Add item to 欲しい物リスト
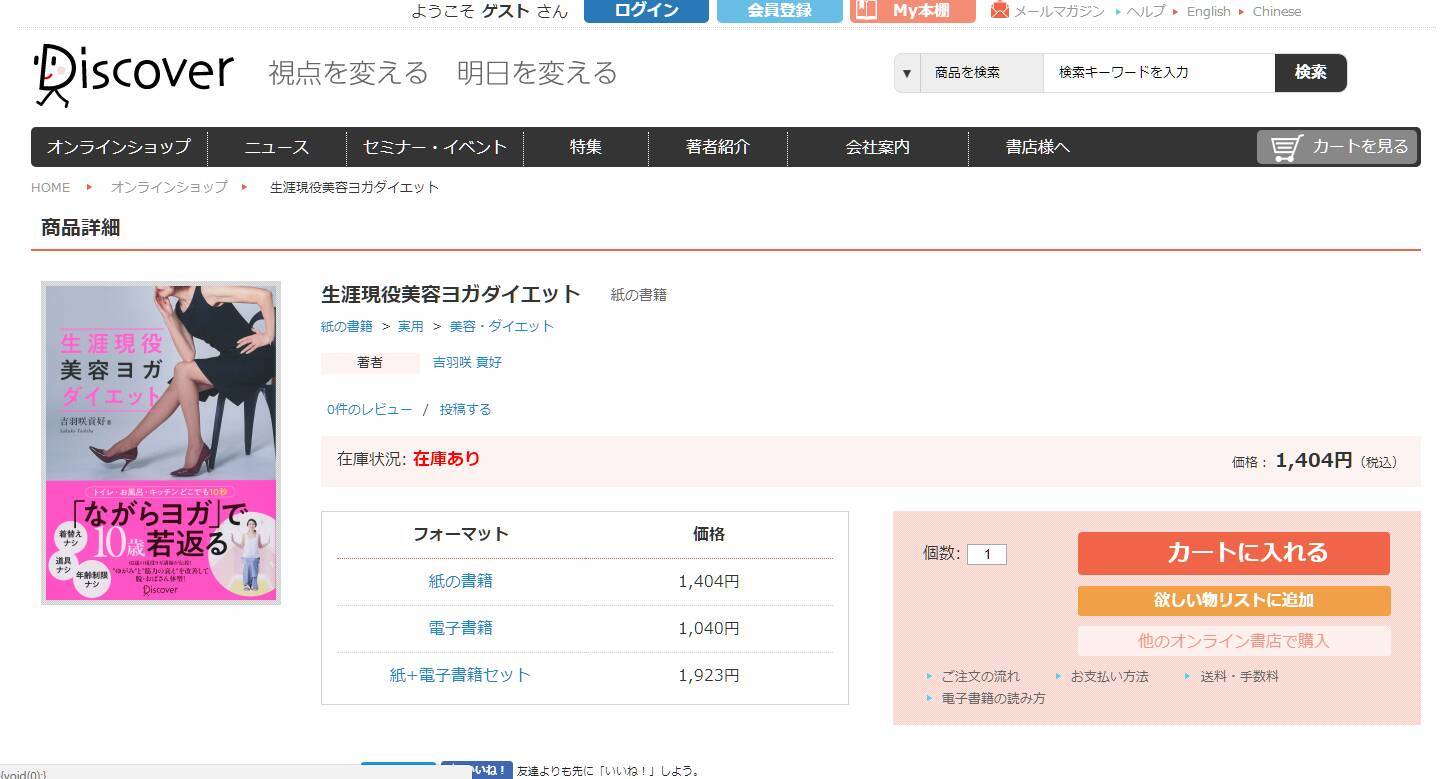 coord(1233,601)
